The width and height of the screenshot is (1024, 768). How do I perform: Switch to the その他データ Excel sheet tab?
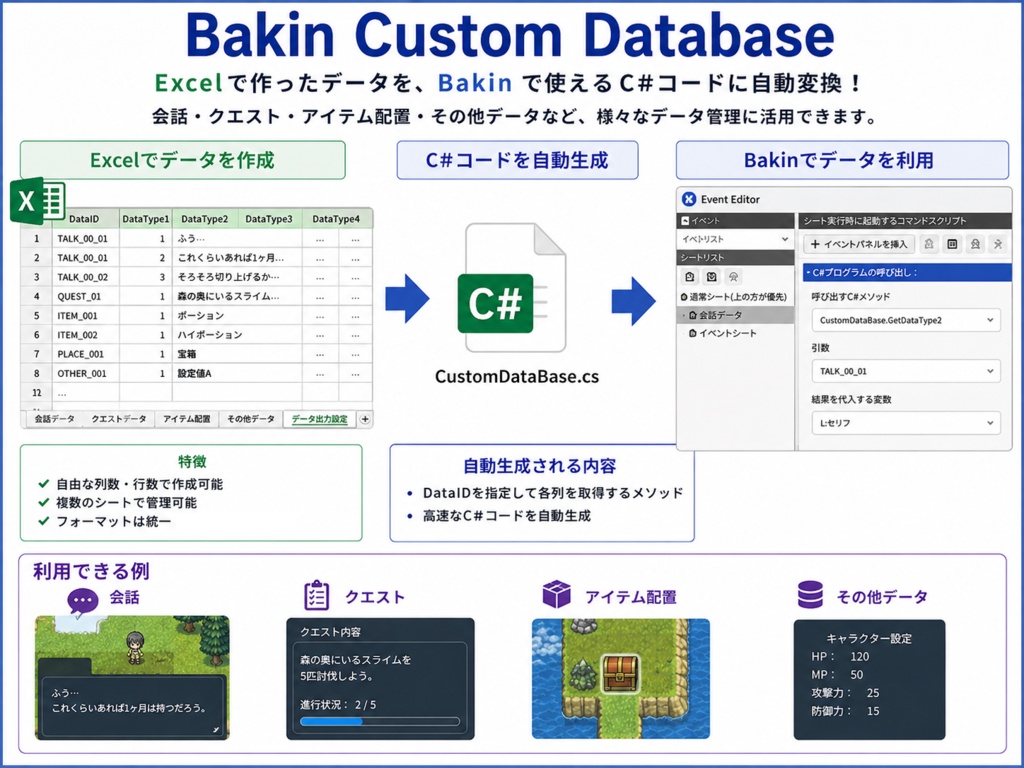tap(251, 419)
